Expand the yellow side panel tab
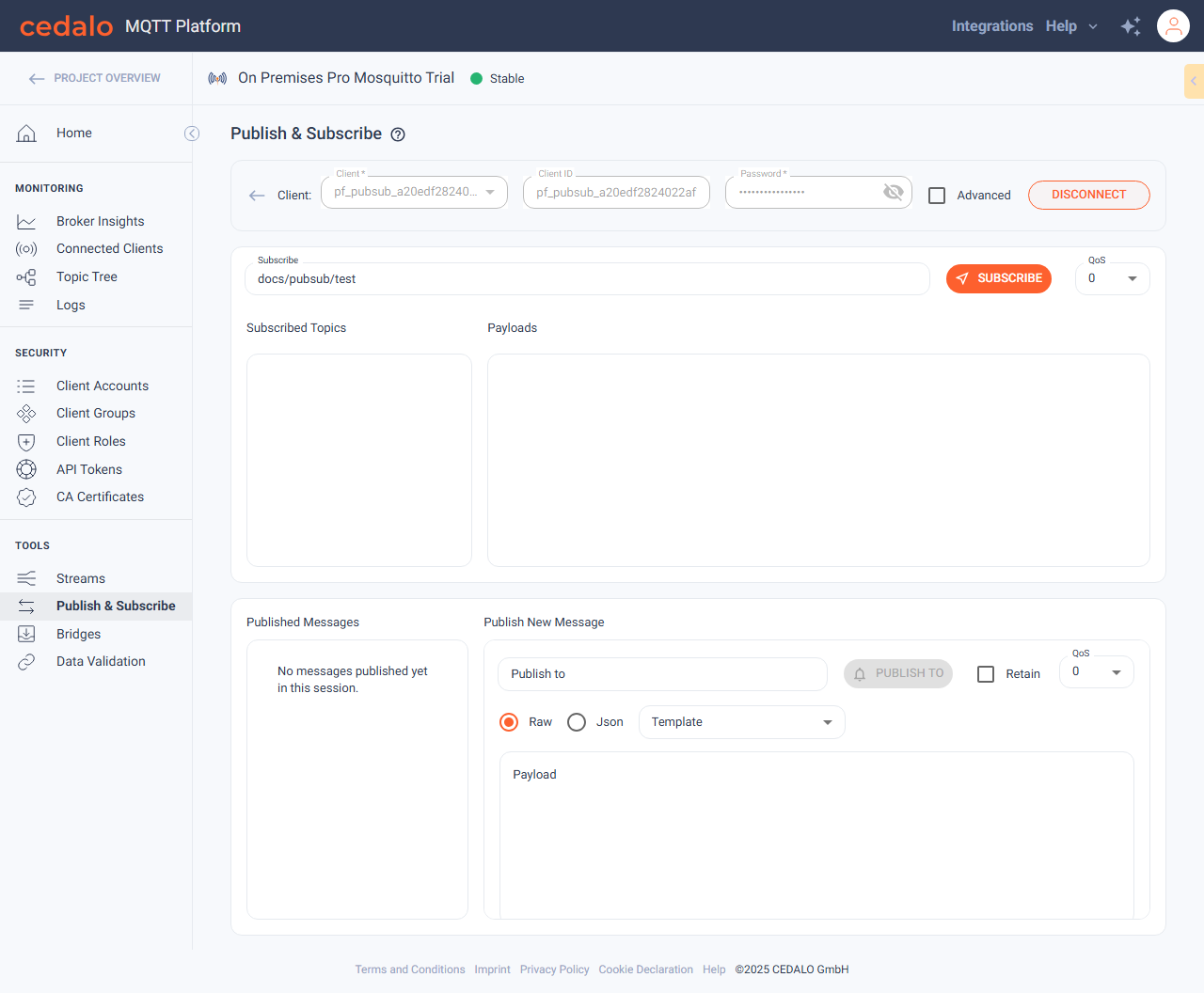 (1194, 81)
